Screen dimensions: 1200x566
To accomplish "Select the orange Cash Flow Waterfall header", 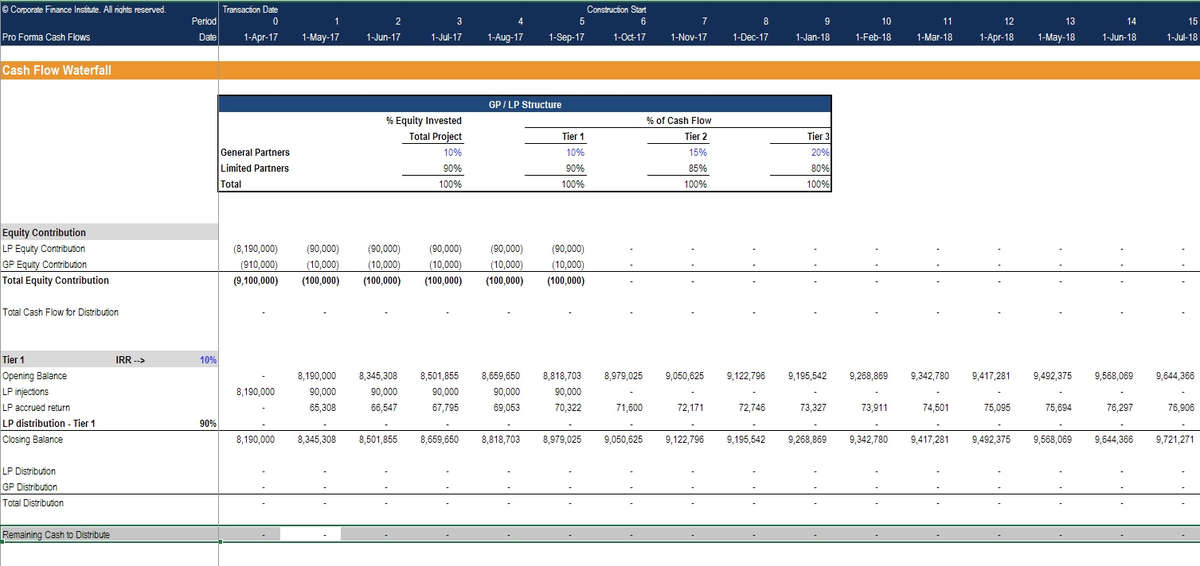I will [x=57, y=70].
